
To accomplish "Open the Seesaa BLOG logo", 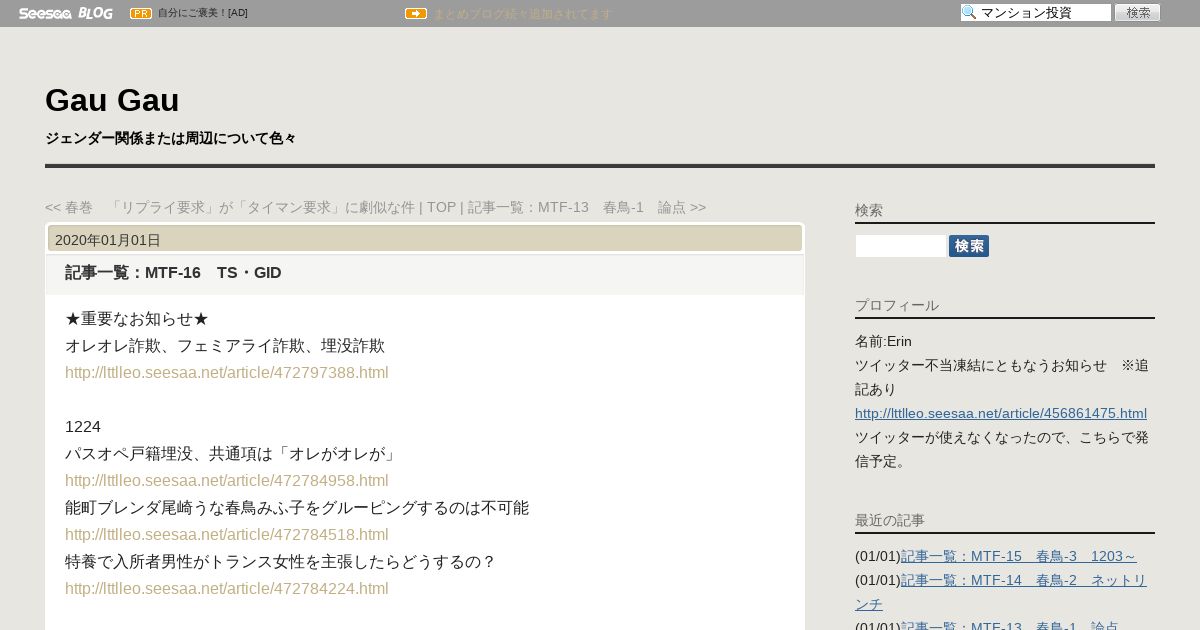I will pyautogui.click(x=65, y=13).
